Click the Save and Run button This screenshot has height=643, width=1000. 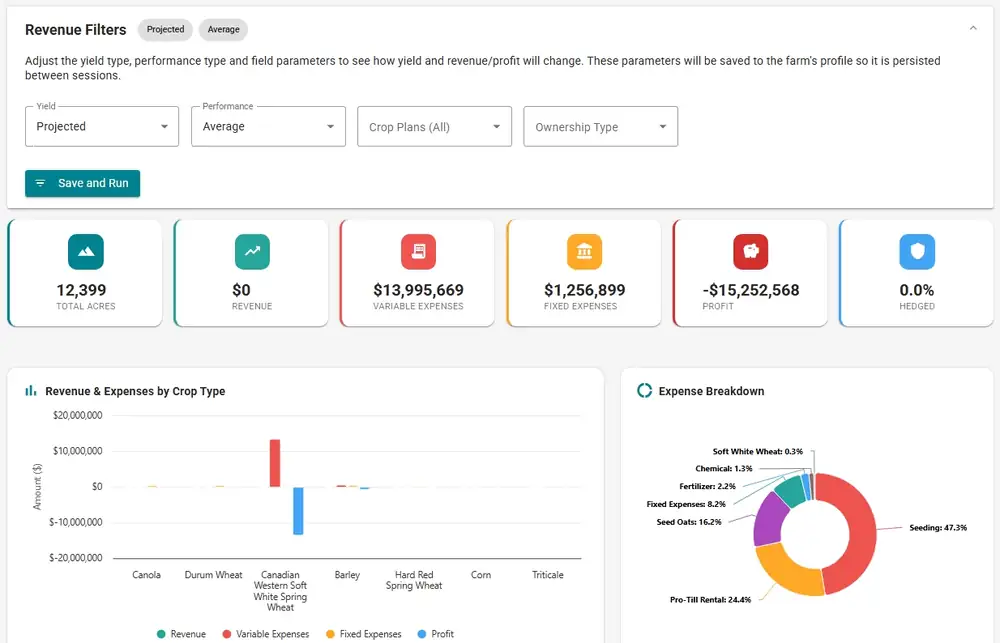click(x=82, y=183)
